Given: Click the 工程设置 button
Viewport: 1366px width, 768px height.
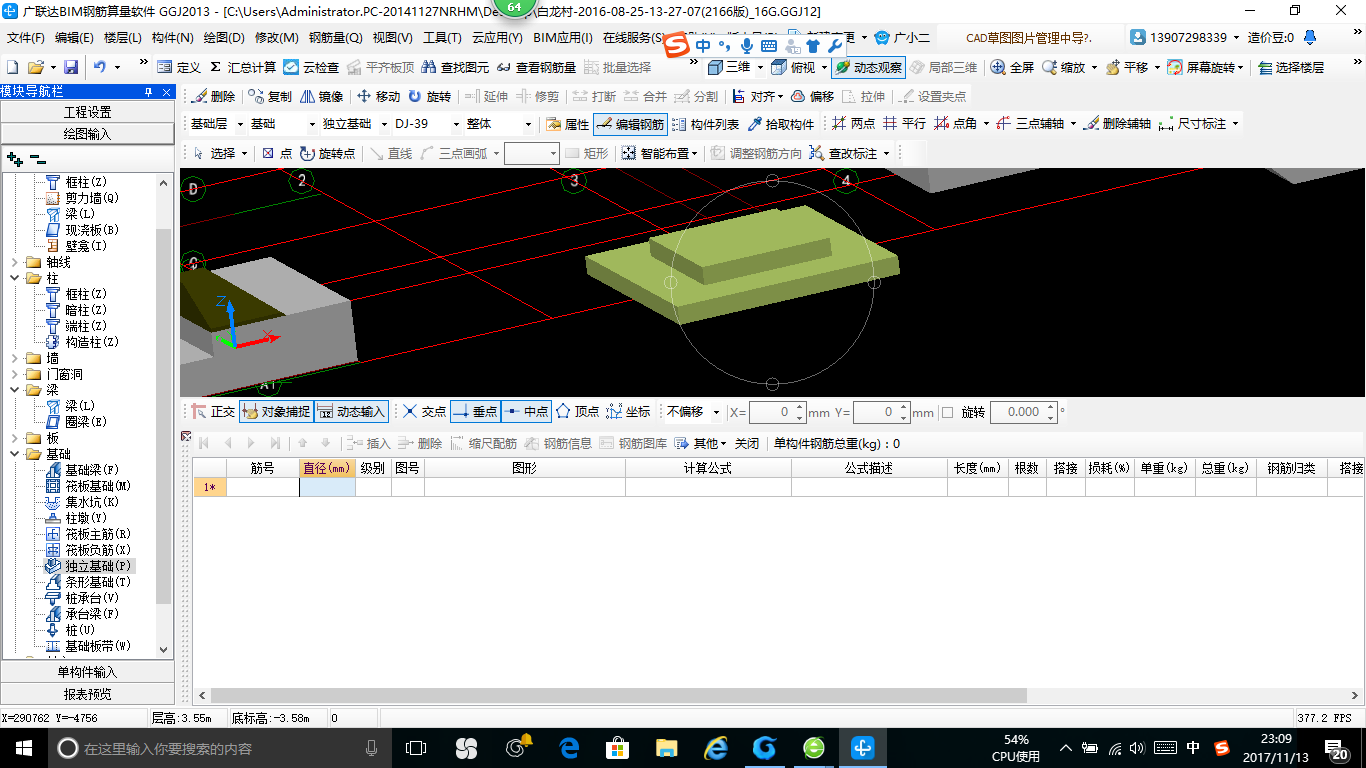Looking at the screenshot, I should click(x=87, y=112).
